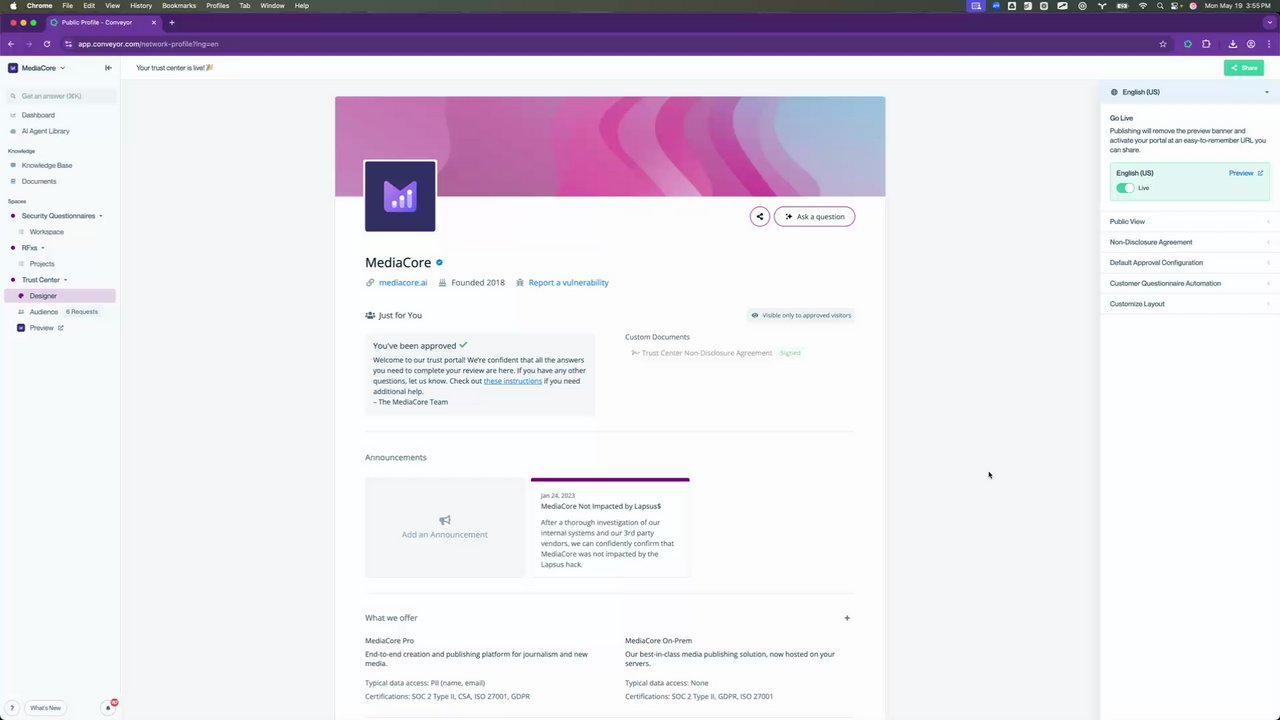Click the green Share button

click(x=1244, y=68)
